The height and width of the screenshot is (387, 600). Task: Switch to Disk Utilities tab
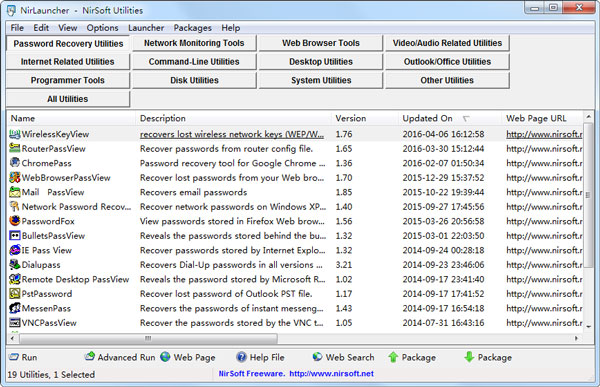[194, 80]
